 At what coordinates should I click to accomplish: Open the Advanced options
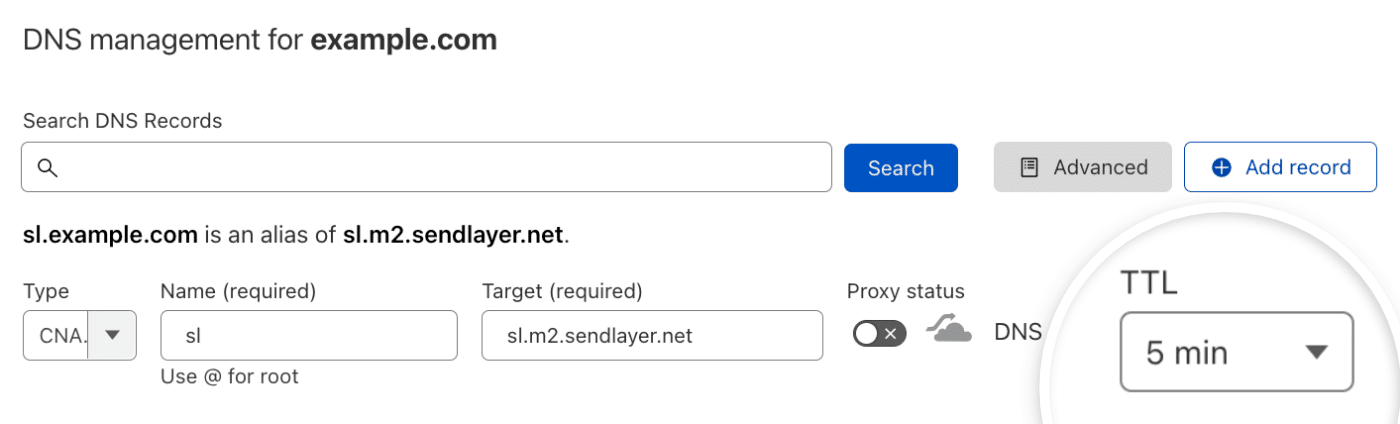coord(1082,167)
